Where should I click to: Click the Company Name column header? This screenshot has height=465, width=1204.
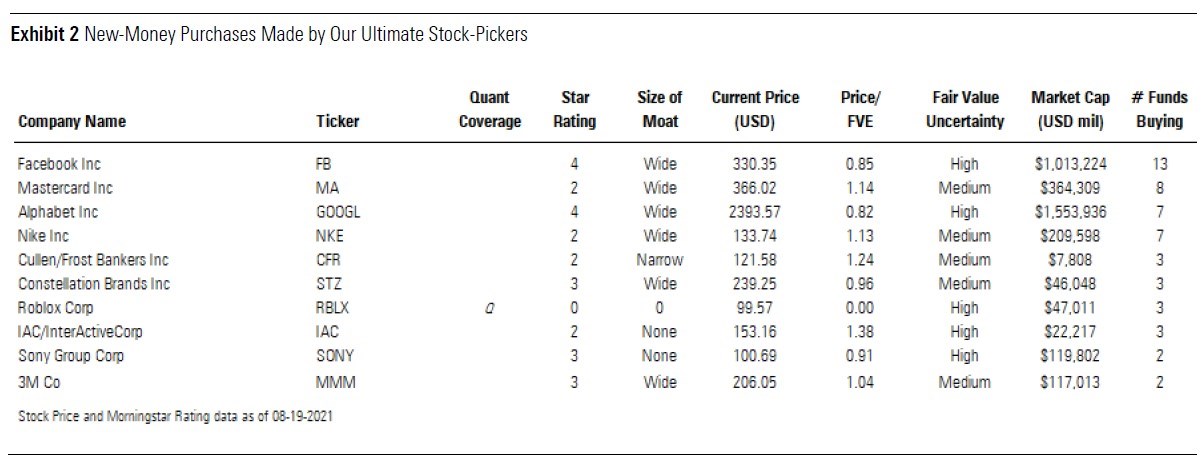(72, 122)
